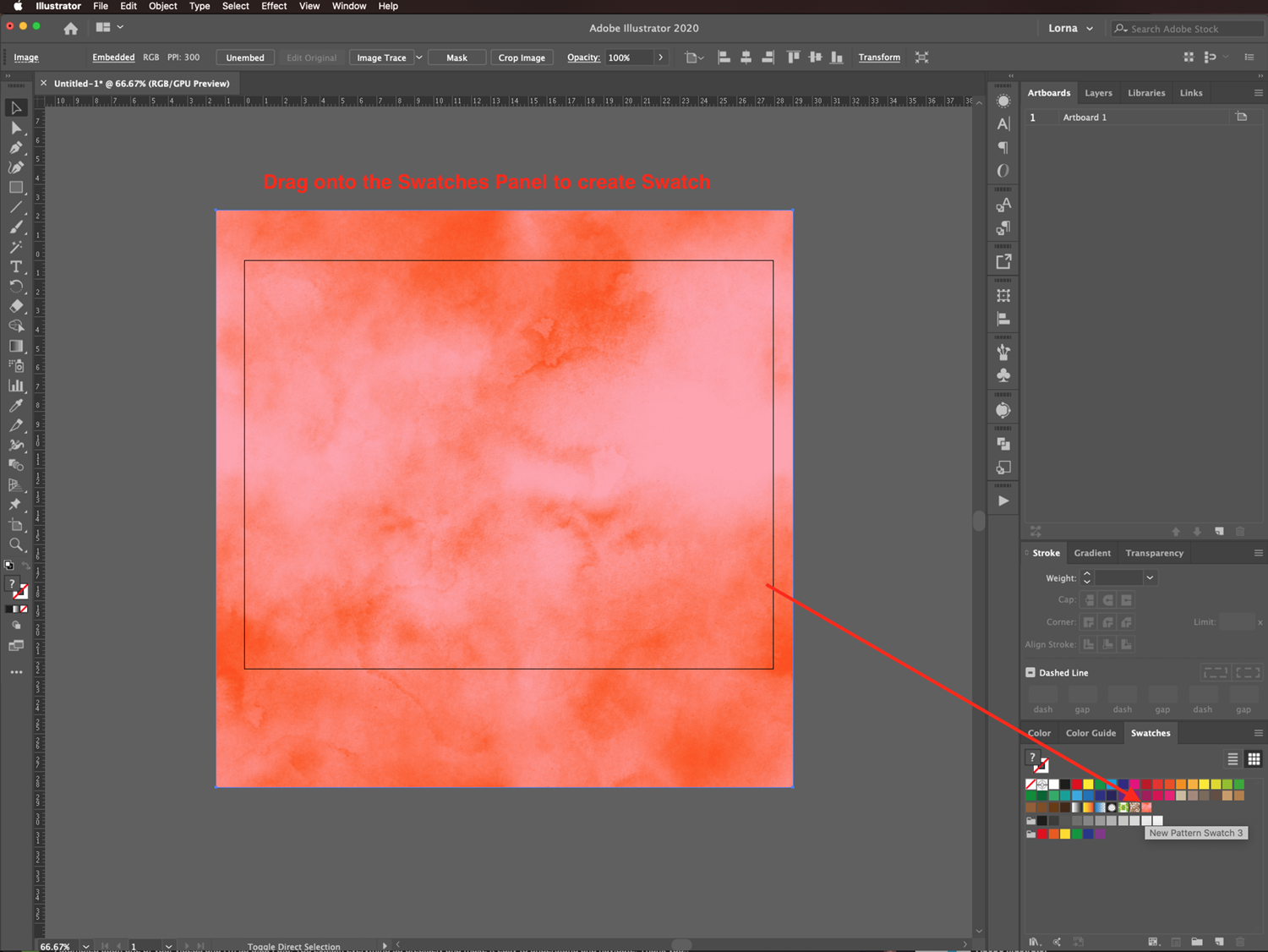Image resolution: width=1268 pixels, height=952 pixels.
Task: Click Create New Artboard icon
Action: point(1219,532)
